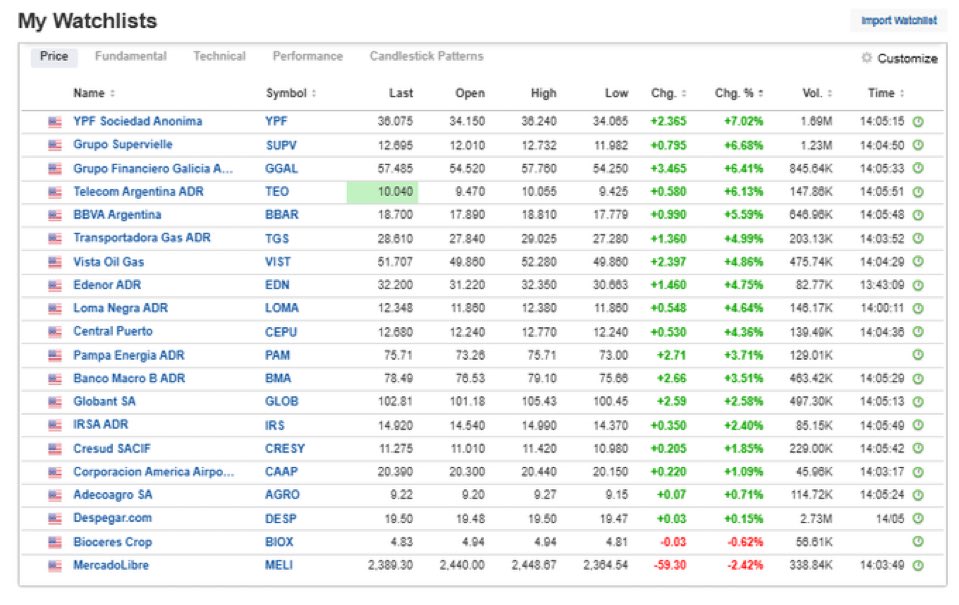This screenshot has width=959, height=605.
Task: Sort table by Chg. column
Action: (668, 93)
